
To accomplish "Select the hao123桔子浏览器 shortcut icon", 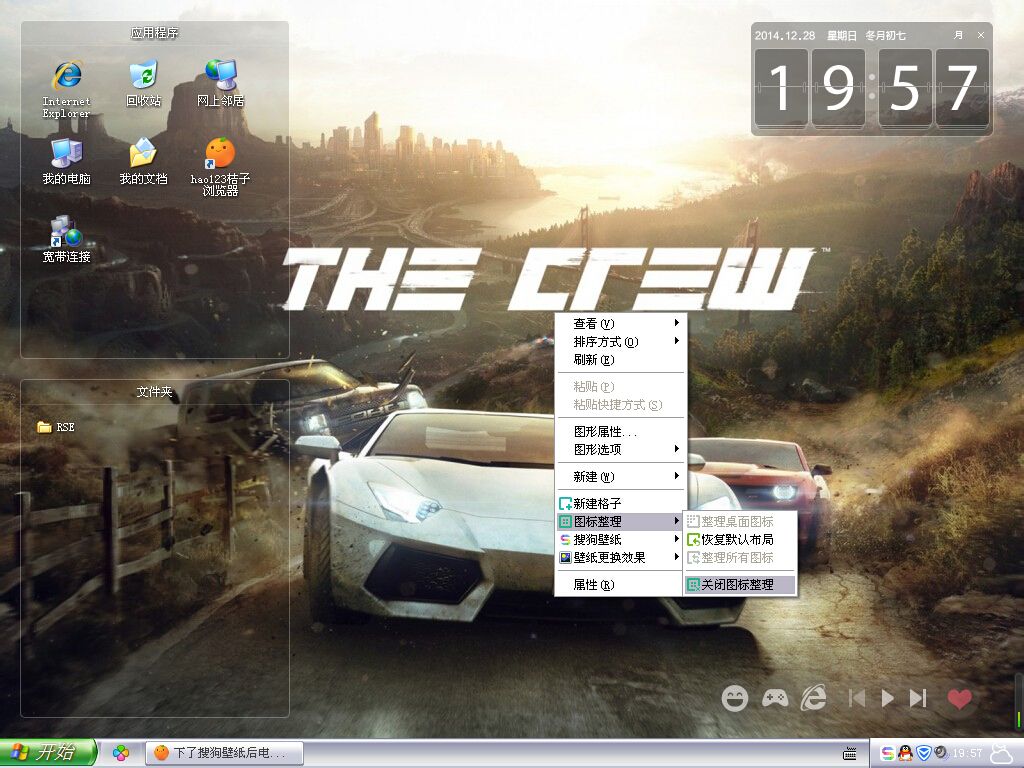I will 221,167.
